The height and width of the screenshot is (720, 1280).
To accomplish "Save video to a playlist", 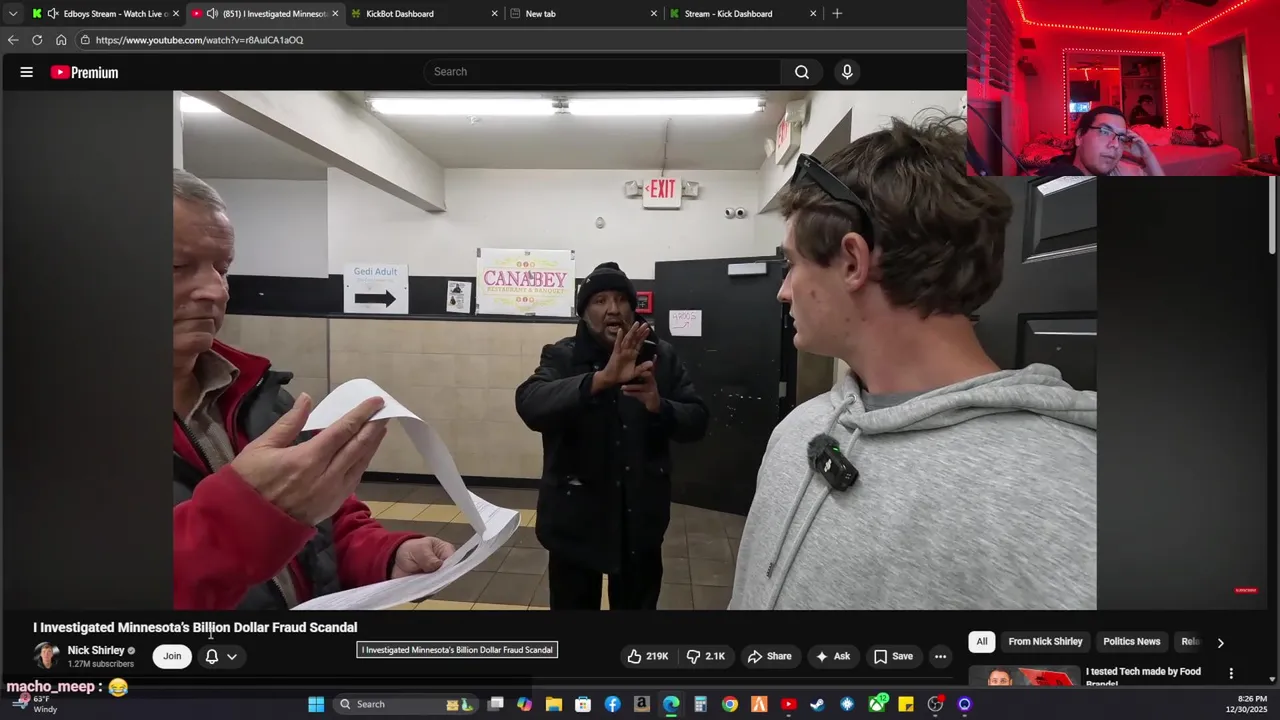I will click(893, 656).
